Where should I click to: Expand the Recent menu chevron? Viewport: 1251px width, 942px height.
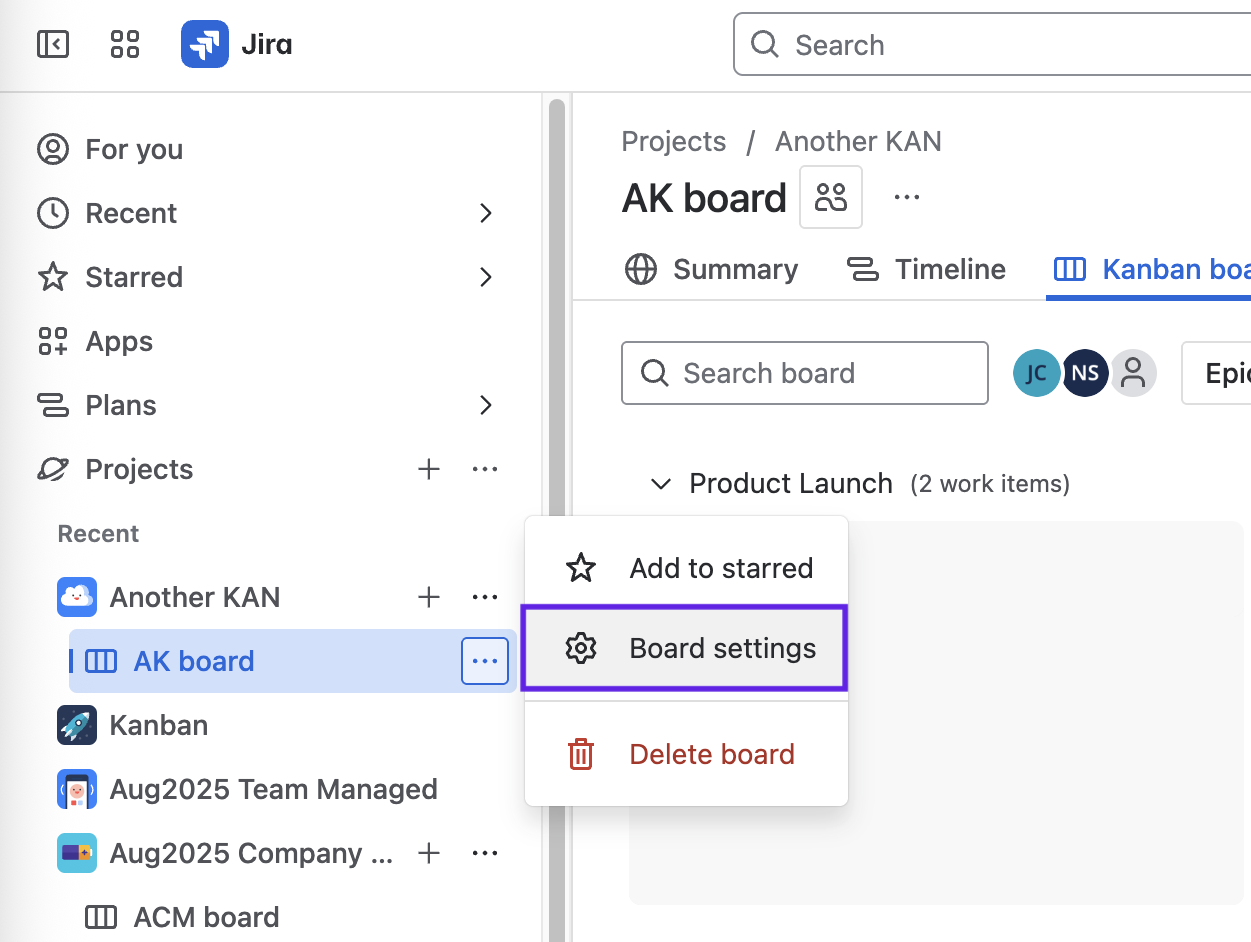[x=486, y=213]
